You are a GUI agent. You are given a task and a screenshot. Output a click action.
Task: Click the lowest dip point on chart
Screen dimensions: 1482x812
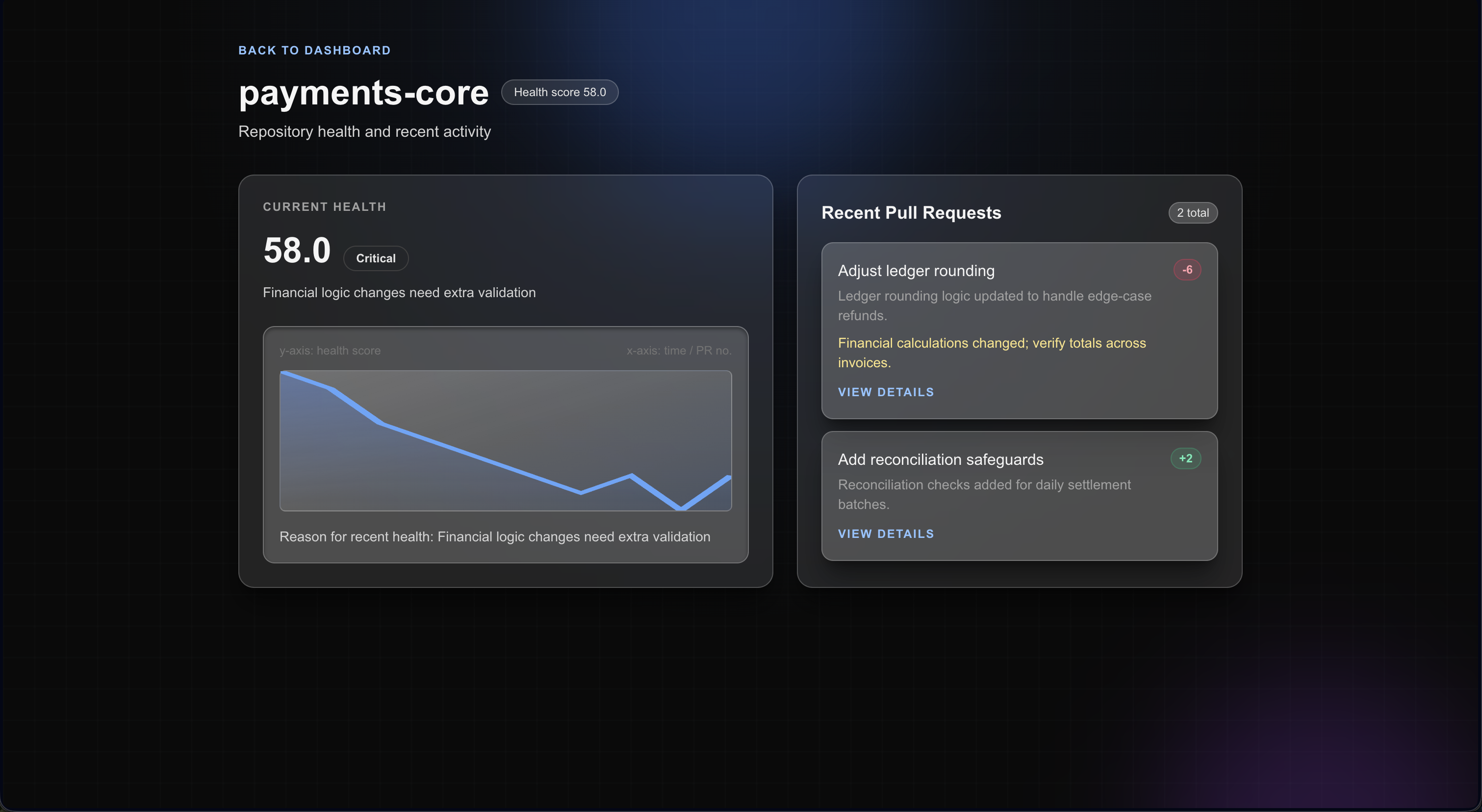point(681,508)
